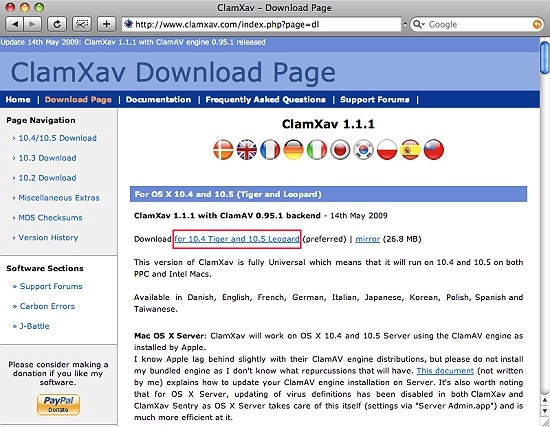Click the vertical scrollbar thumb
This screenshot has width=550, height=427.
coord(544,58)
